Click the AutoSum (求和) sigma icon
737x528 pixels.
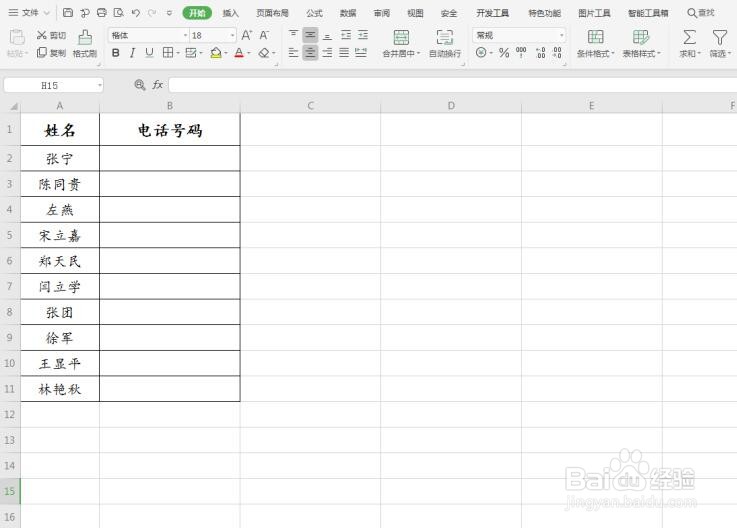(690, 37)
